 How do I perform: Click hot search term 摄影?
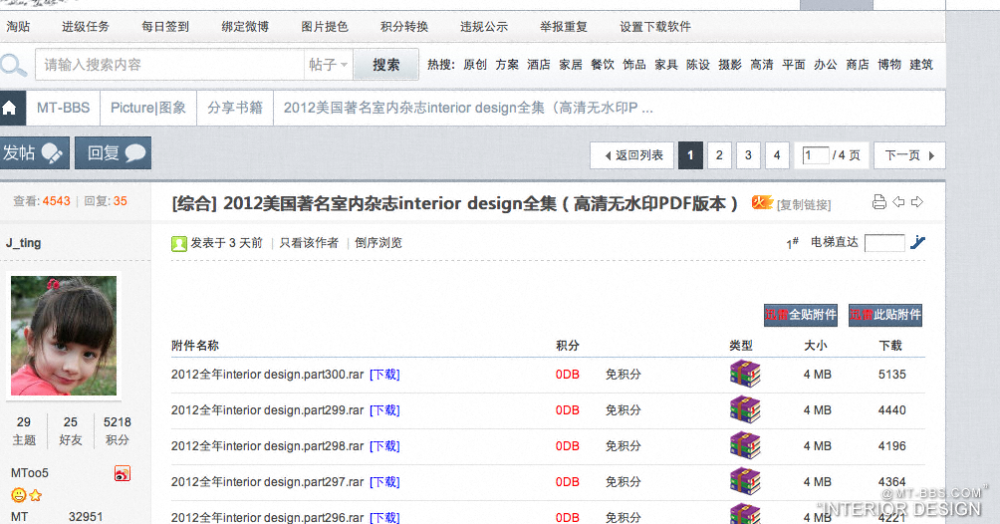pos(730,64)
